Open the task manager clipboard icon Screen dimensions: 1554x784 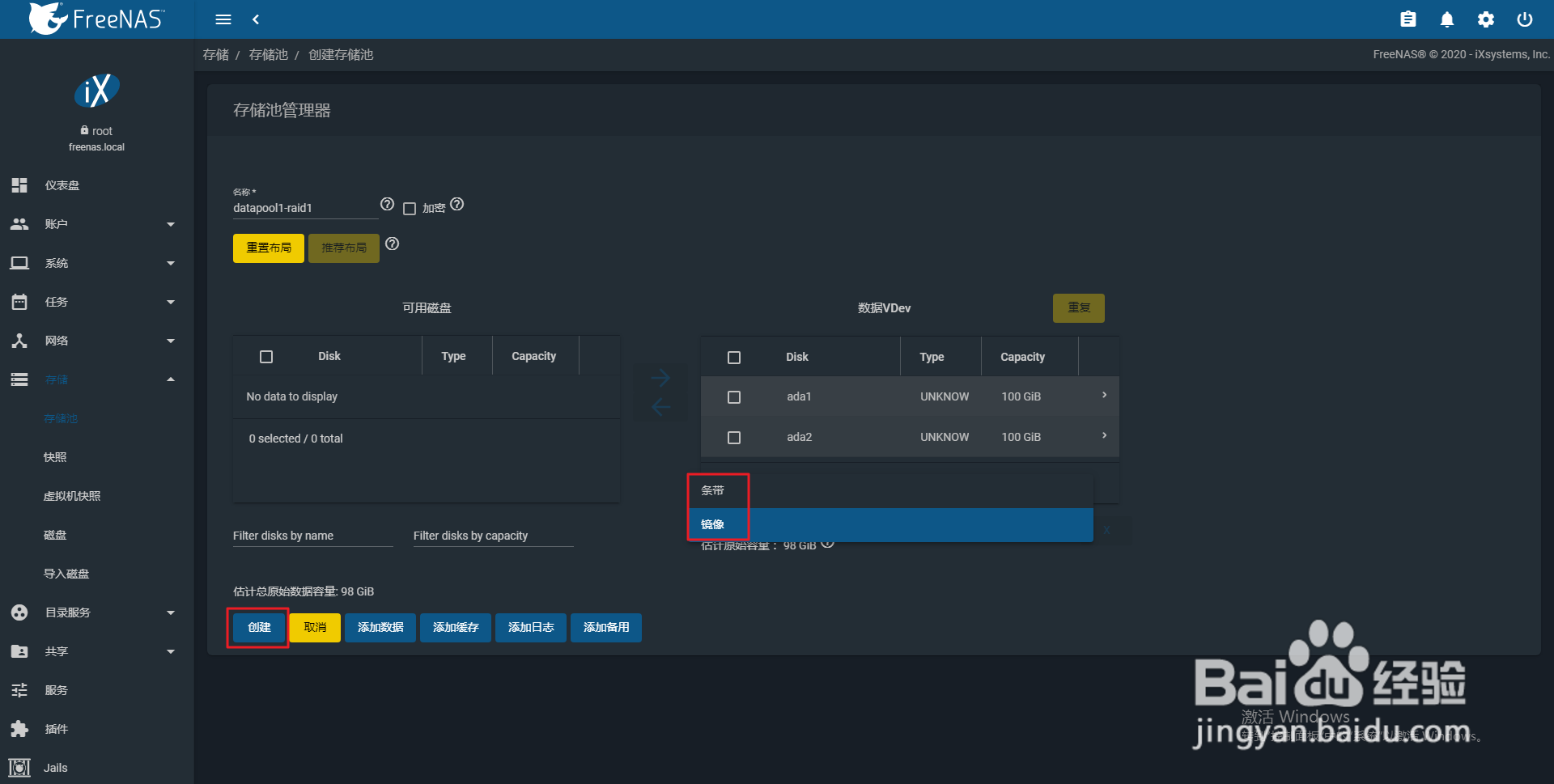click(x=1408, y=19)
